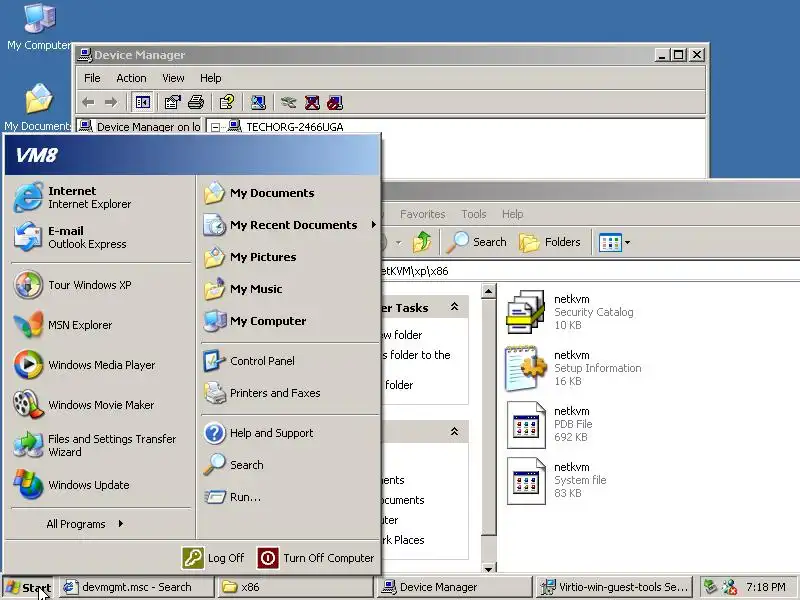Launch MSN Explorer
800x600 pixels.
[99, 325]
